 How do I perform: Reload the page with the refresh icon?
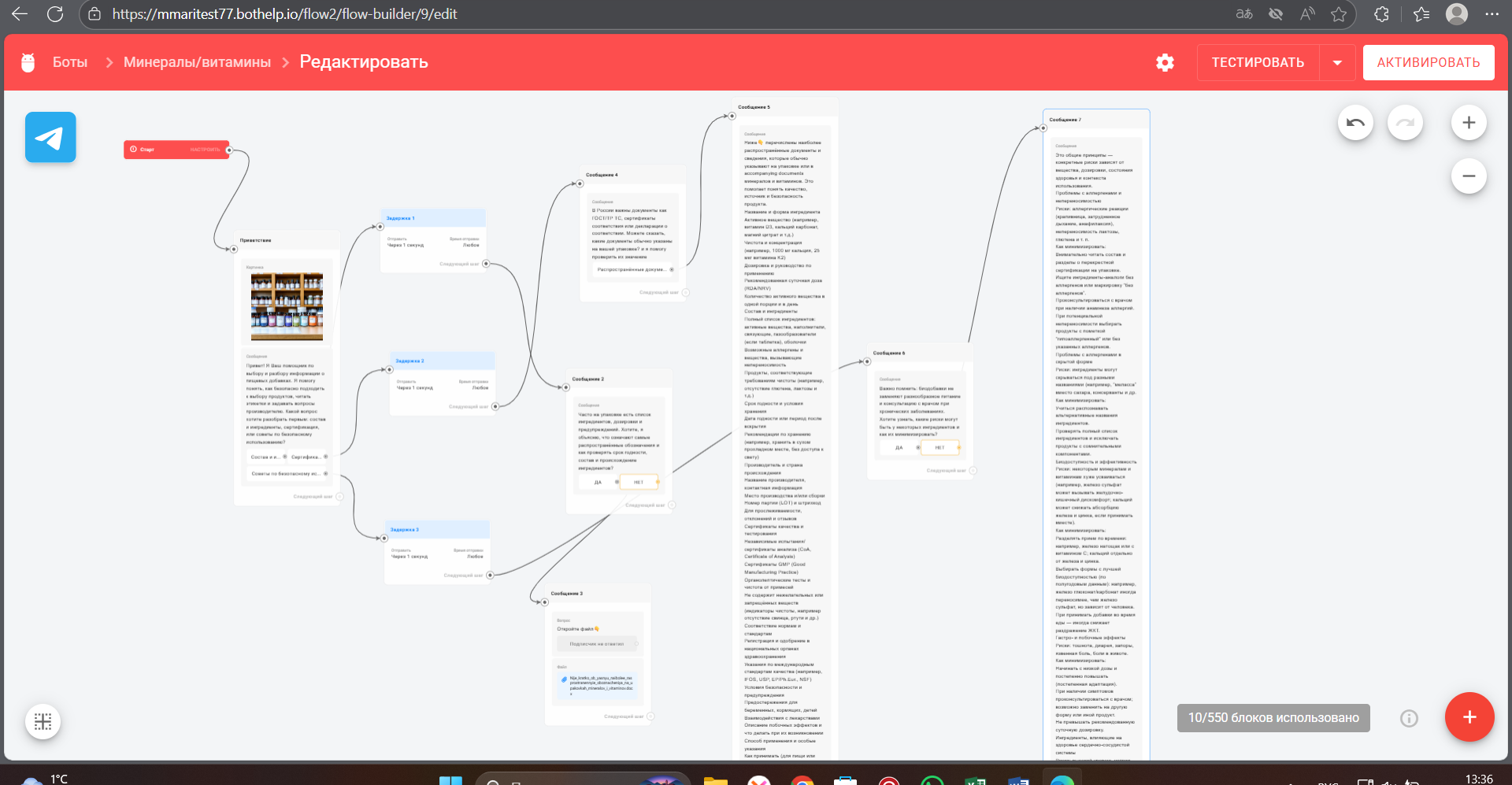coord(55,14)
